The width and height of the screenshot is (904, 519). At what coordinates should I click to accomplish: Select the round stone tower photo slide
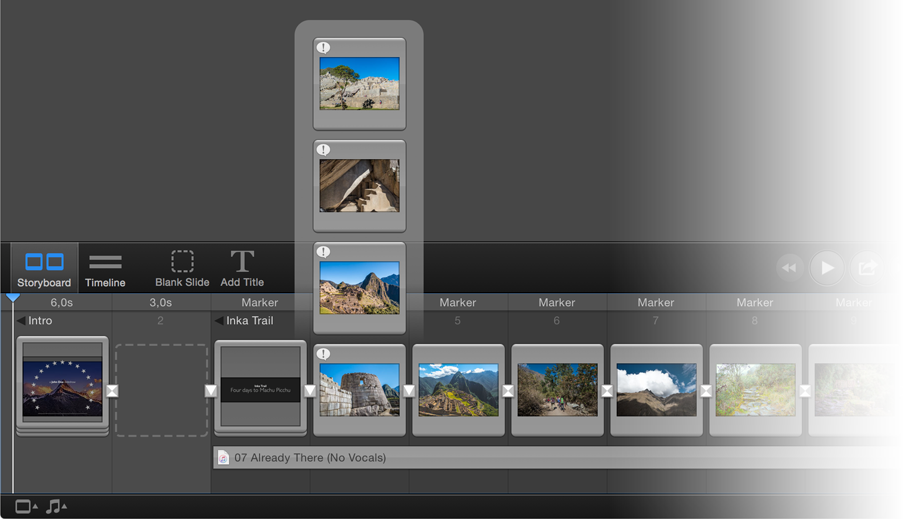click(x=360, y=390)
